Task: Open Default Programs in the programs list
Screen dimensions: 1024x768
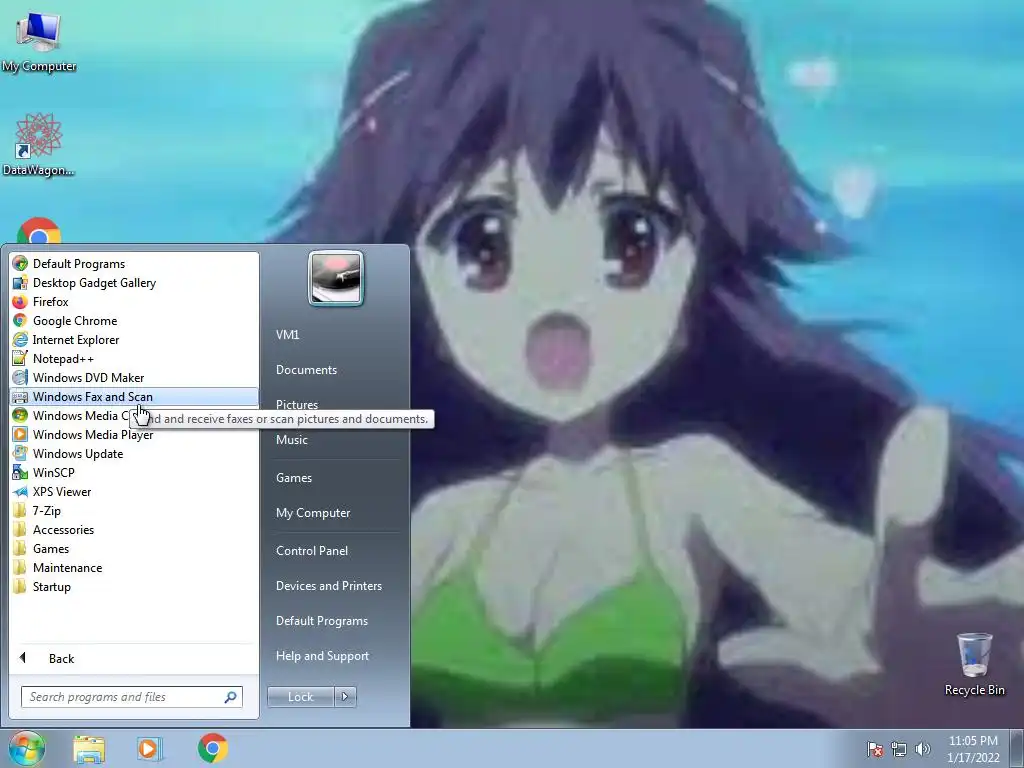Action: coord(134,264)
